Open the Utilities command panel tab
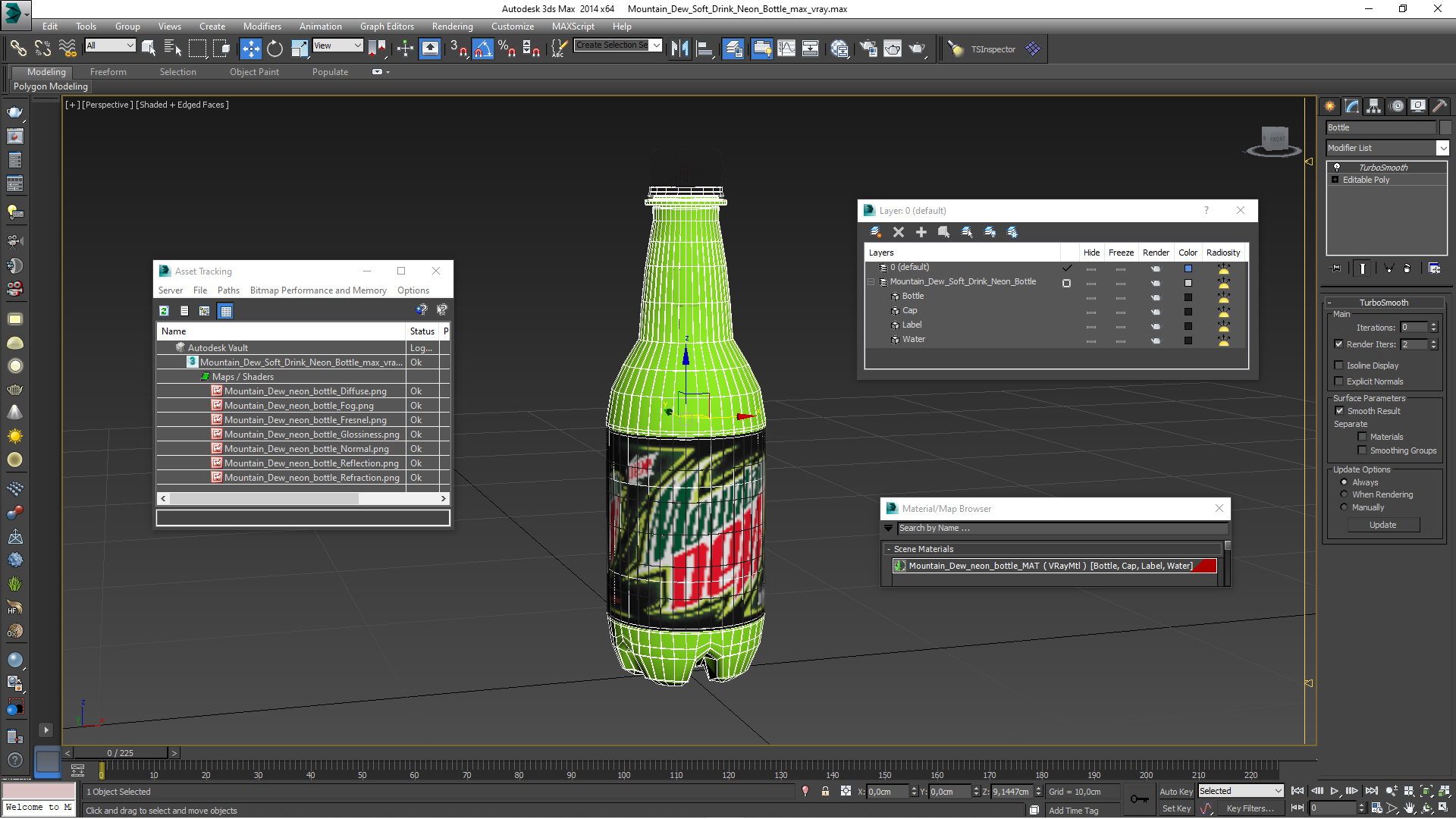 coord(1440,106)
